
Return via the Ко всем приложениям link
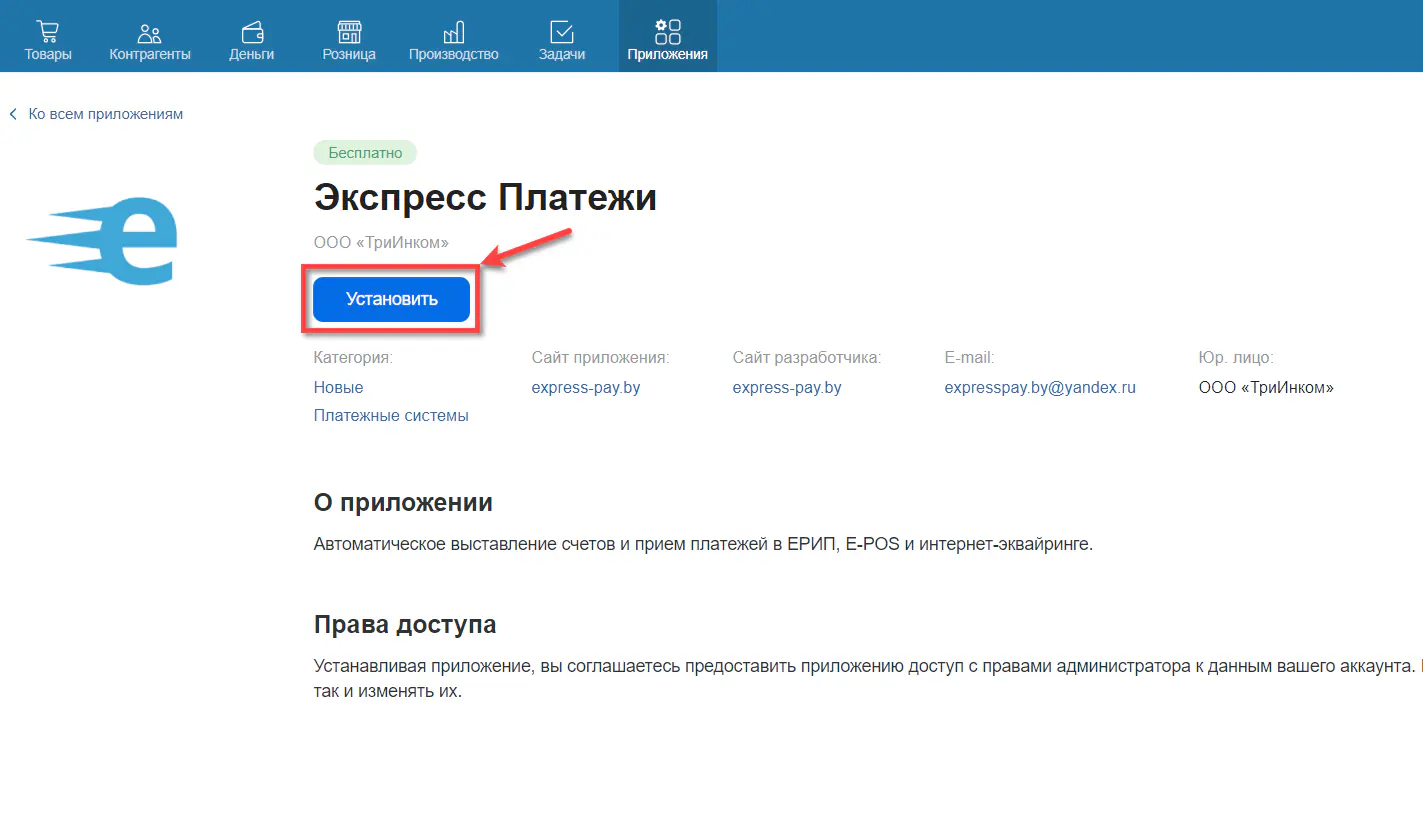click(x=103, y=113)
